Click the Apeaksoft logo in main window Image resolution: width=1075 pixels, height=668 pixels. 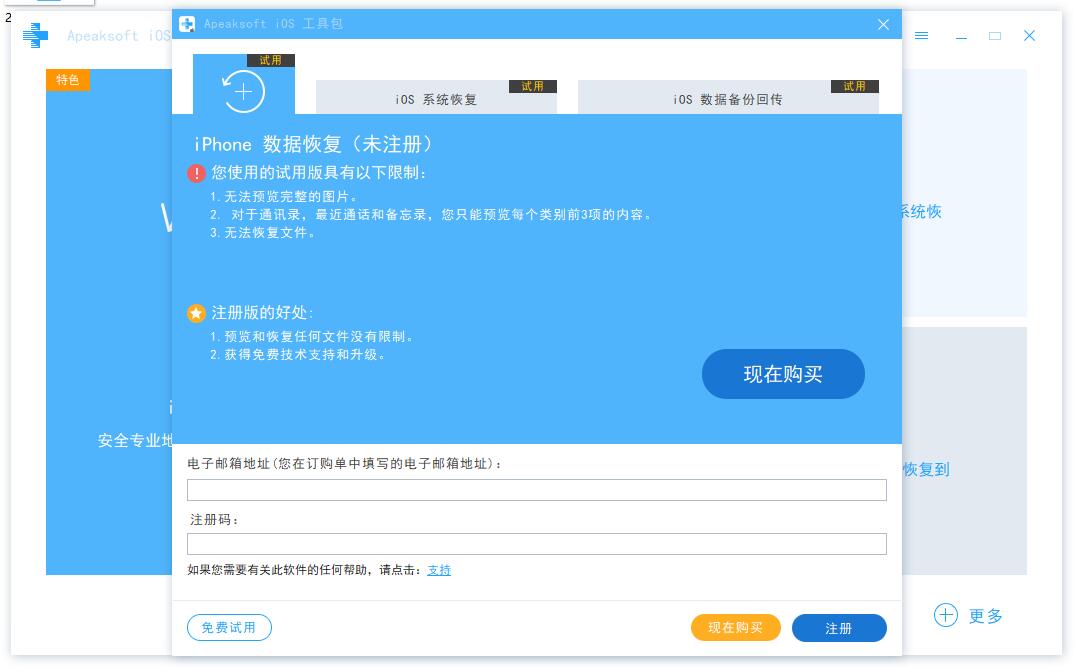36,36
